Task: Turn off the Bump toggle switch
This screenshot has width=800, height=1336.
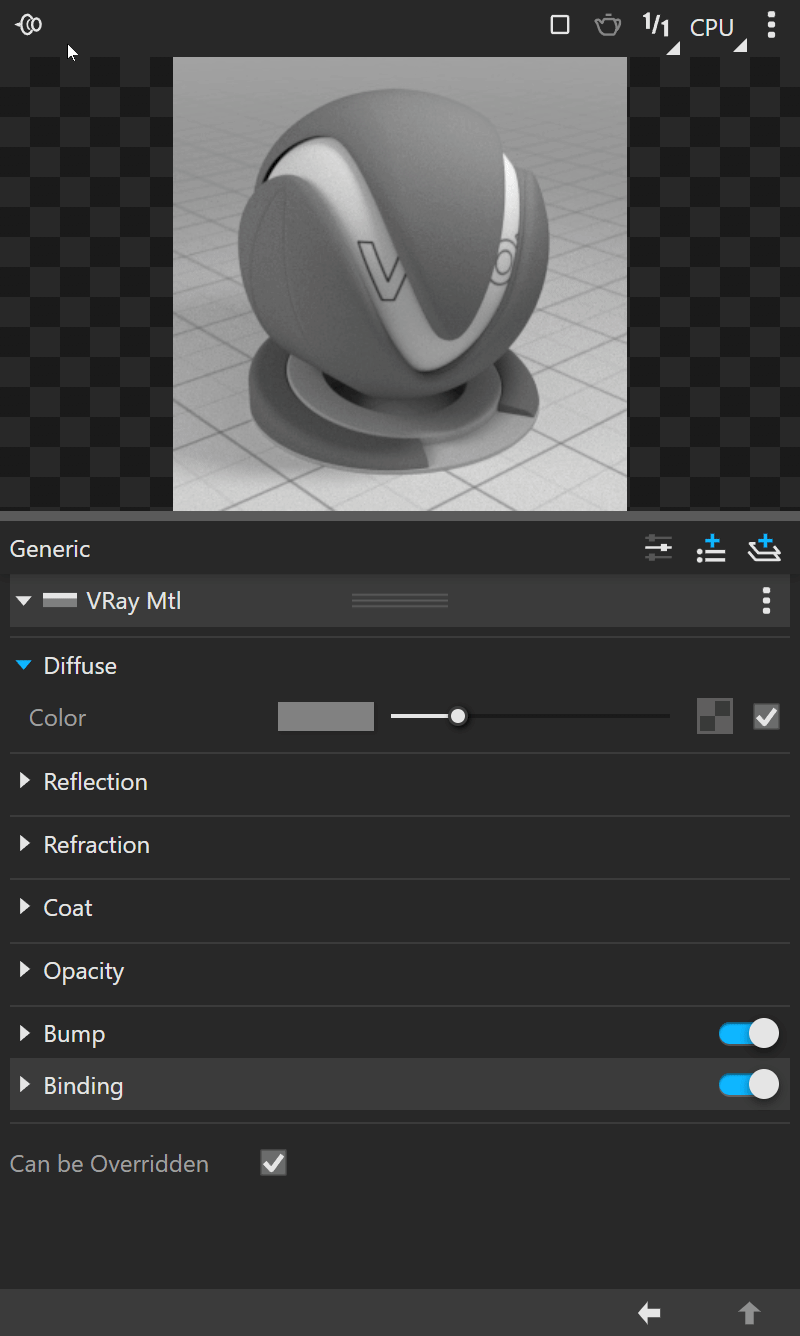Action: pyautogui.click(x=749, y=1034)
